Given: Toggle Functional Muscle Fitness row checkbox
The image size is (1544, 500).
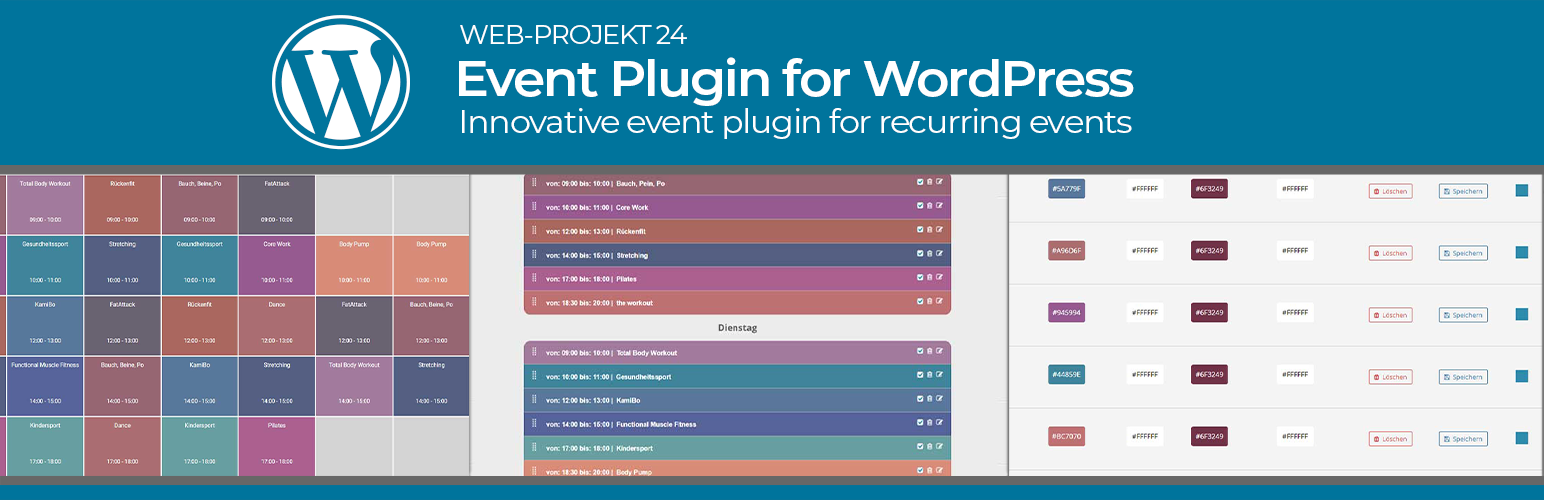Looking at the screenshot, I should [x=920, y=423].
